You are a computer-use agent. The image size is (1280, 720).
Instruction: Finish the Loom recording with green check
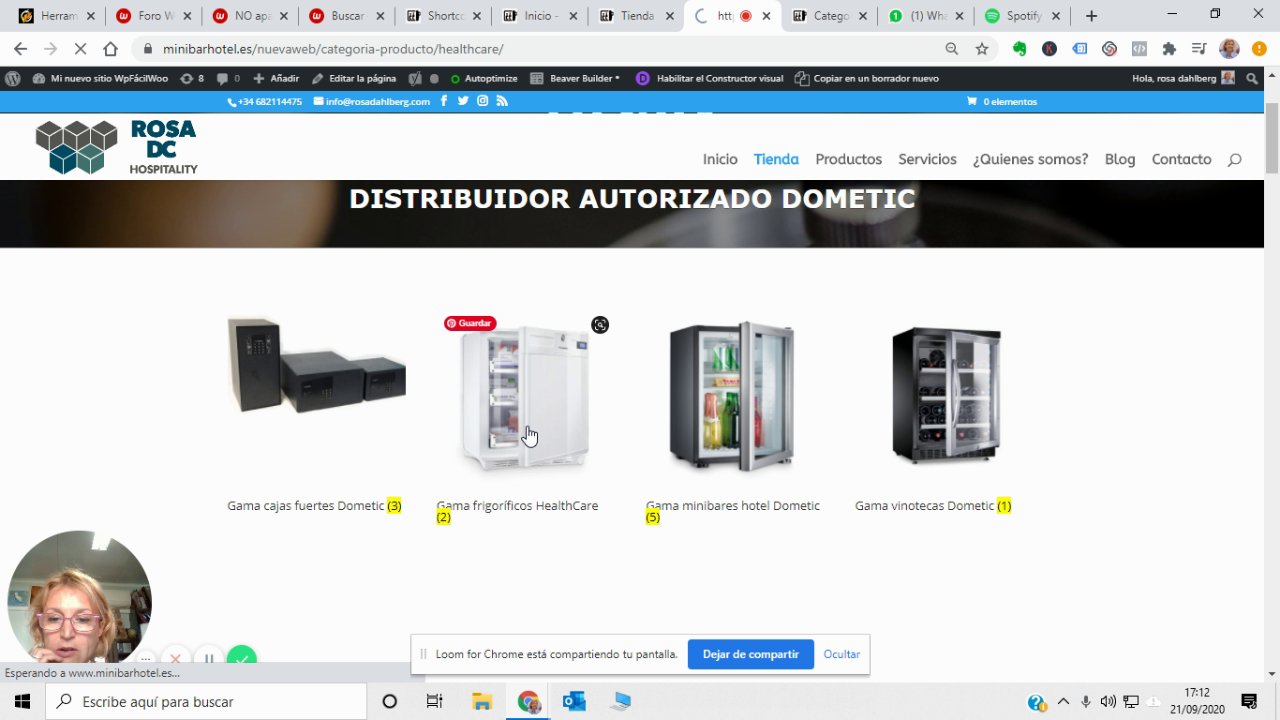tap(242, 659)
